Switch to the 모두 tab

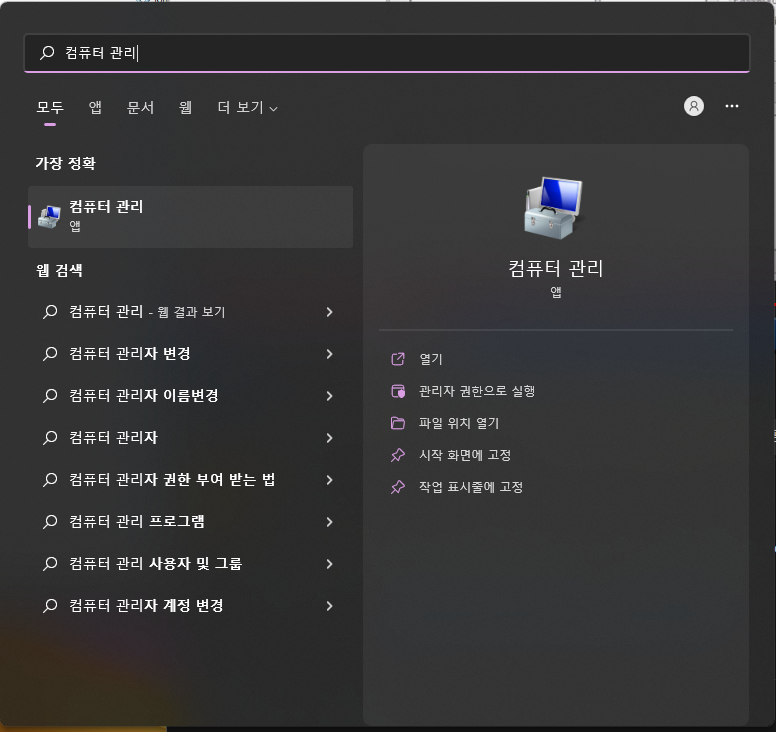[50, 107]
